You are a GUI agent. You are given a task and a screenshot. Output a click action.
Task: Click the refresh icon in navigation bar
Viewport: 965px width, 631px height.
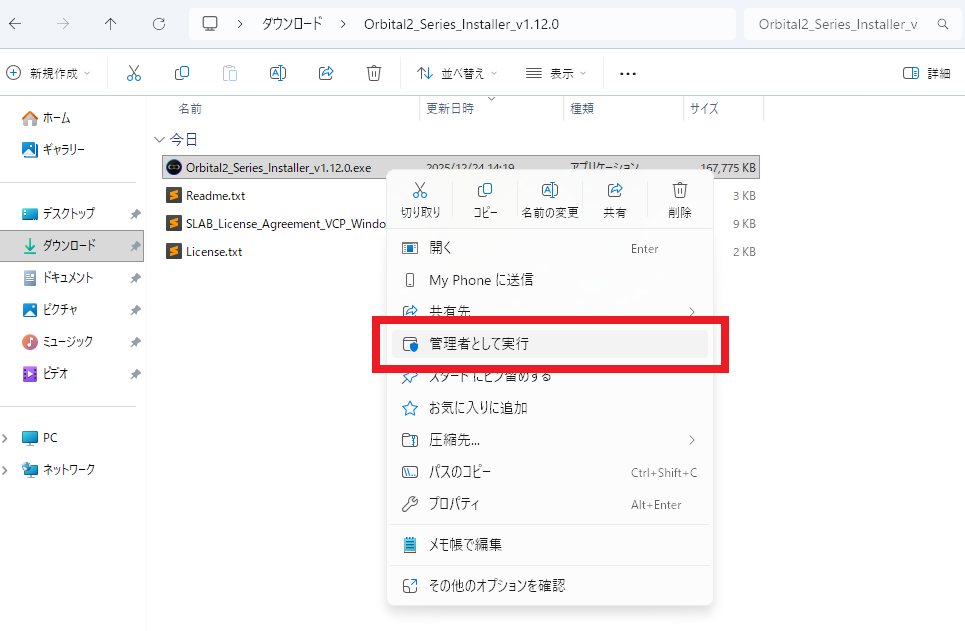(x=158, y=23)
